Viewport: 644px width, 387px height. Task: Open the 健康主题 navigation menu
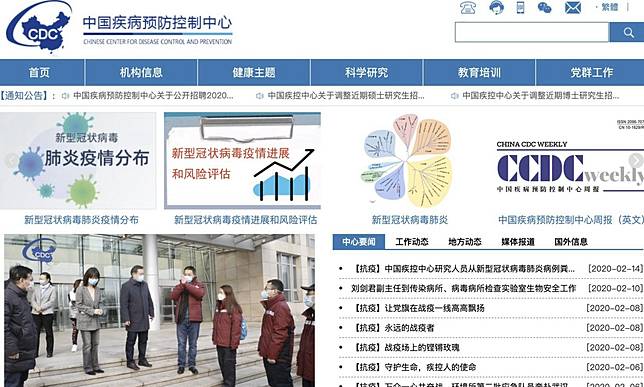tap(254, 73)
